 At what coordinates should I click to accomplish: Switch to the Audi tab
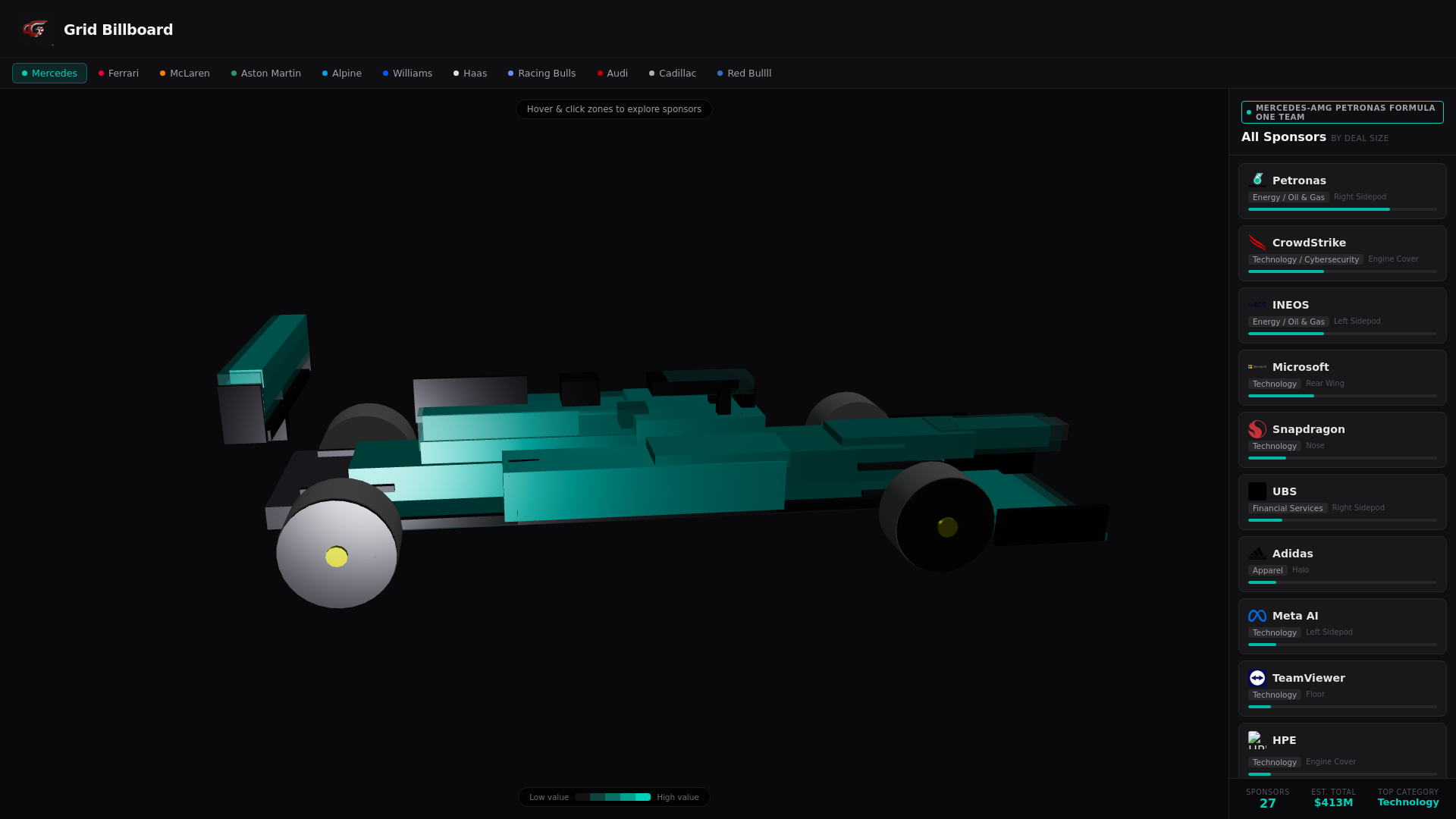coord(612,74)
